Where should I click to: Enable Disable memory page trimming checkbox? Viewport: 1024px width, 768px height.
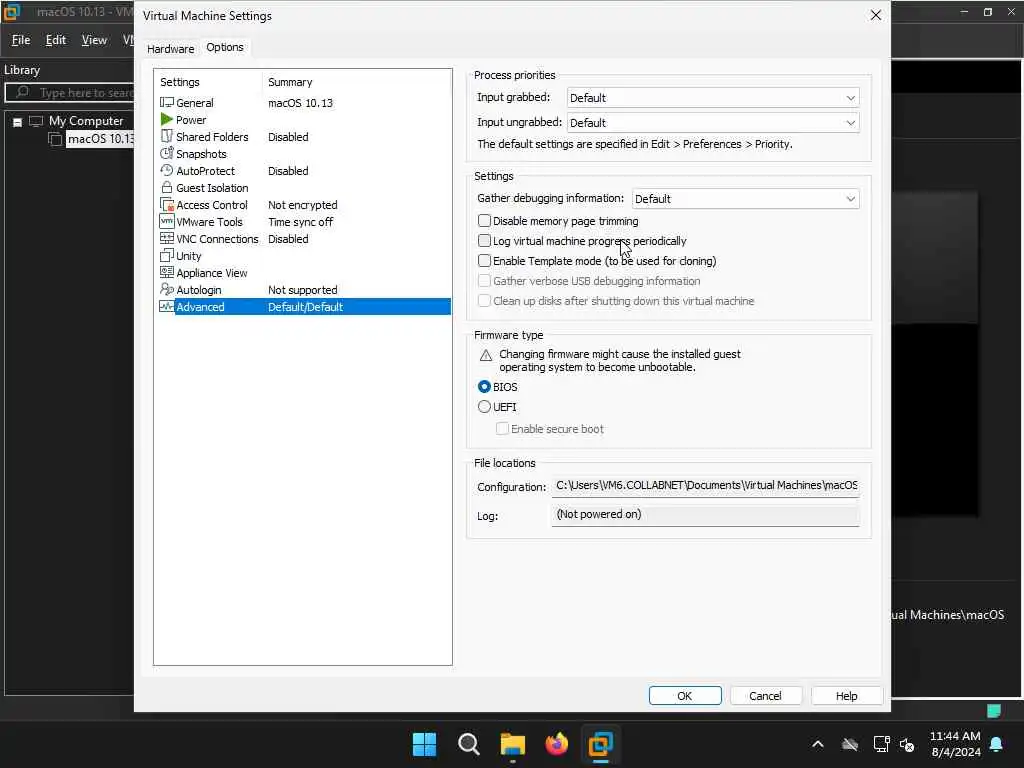[484, 221]
